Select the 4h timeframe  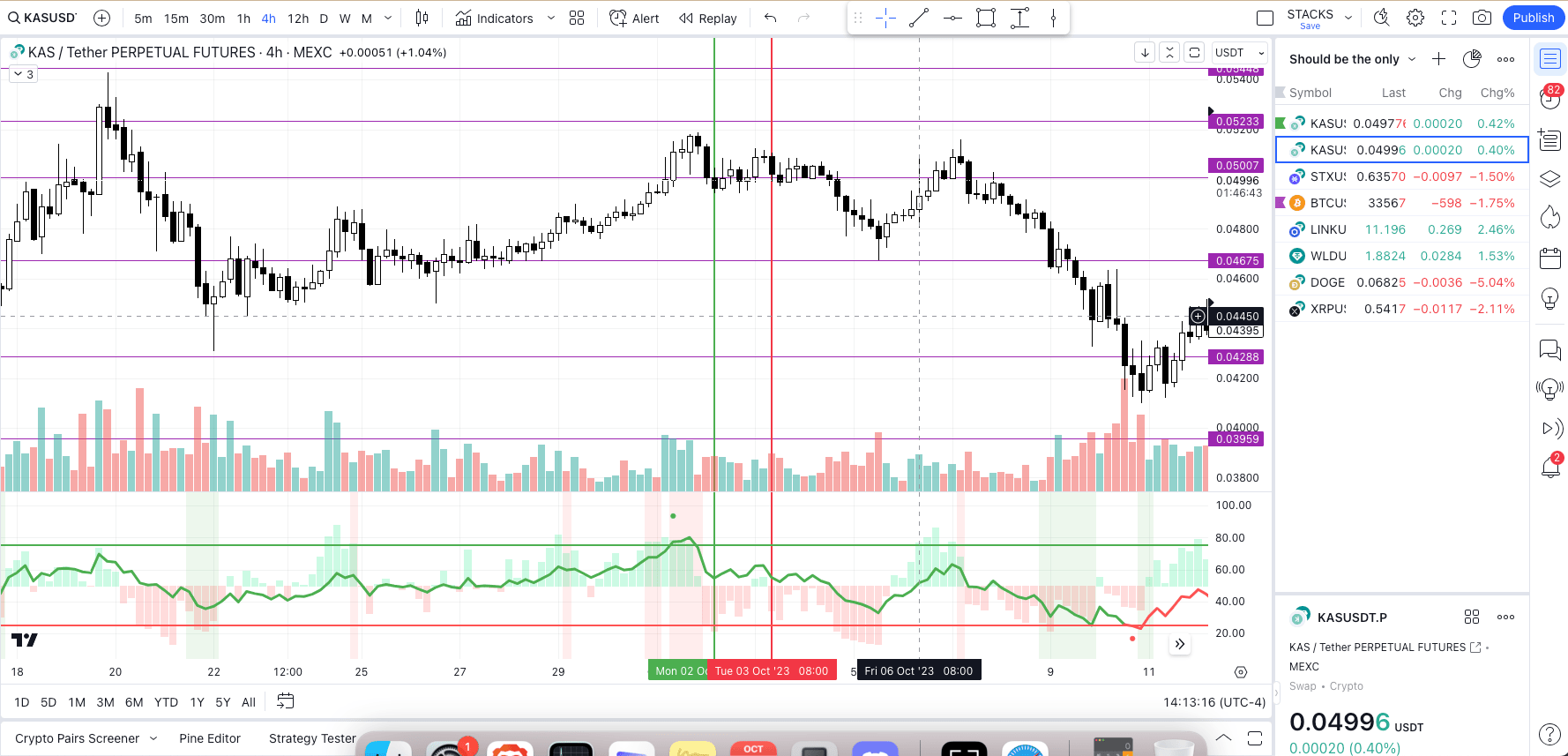(269, 19)
